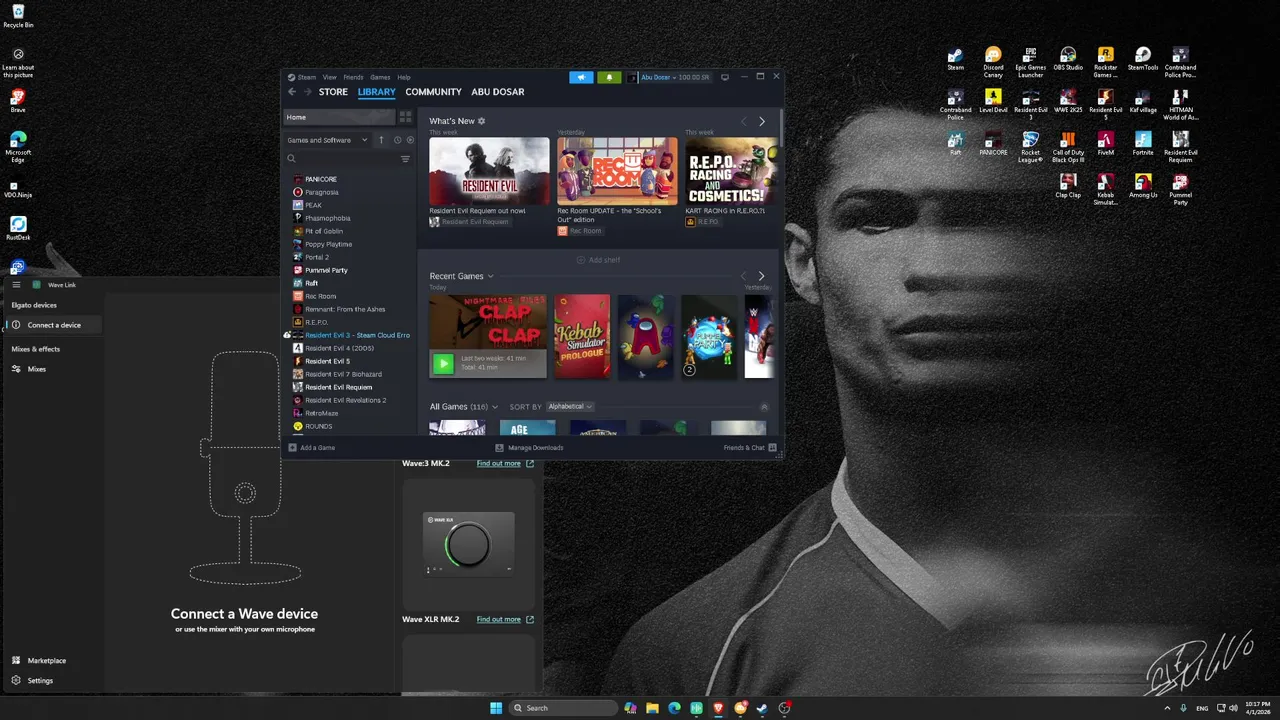This screenshot has width=1280, height=720.
Task: Open Among Us desktop shortcut
Action: [1143, 185]
